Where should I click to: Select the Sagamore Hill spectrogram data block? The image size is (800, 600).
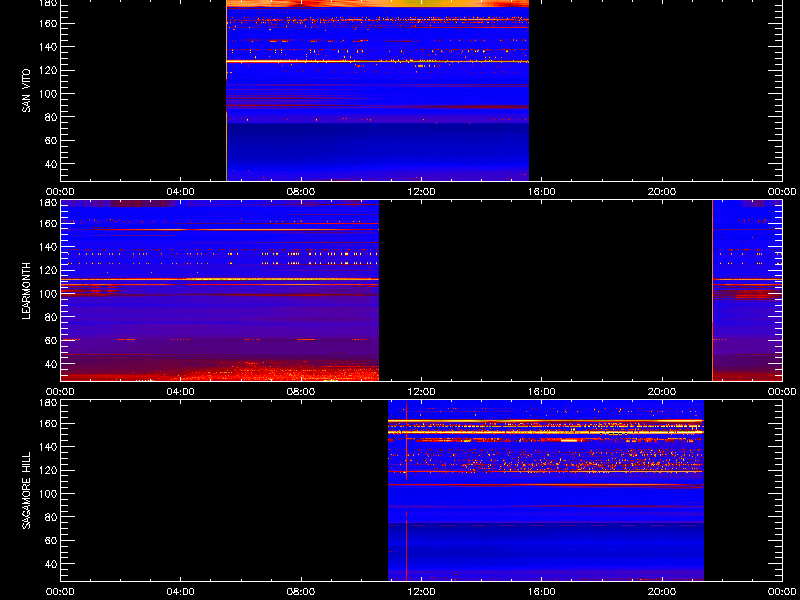[x=546, y=490]
